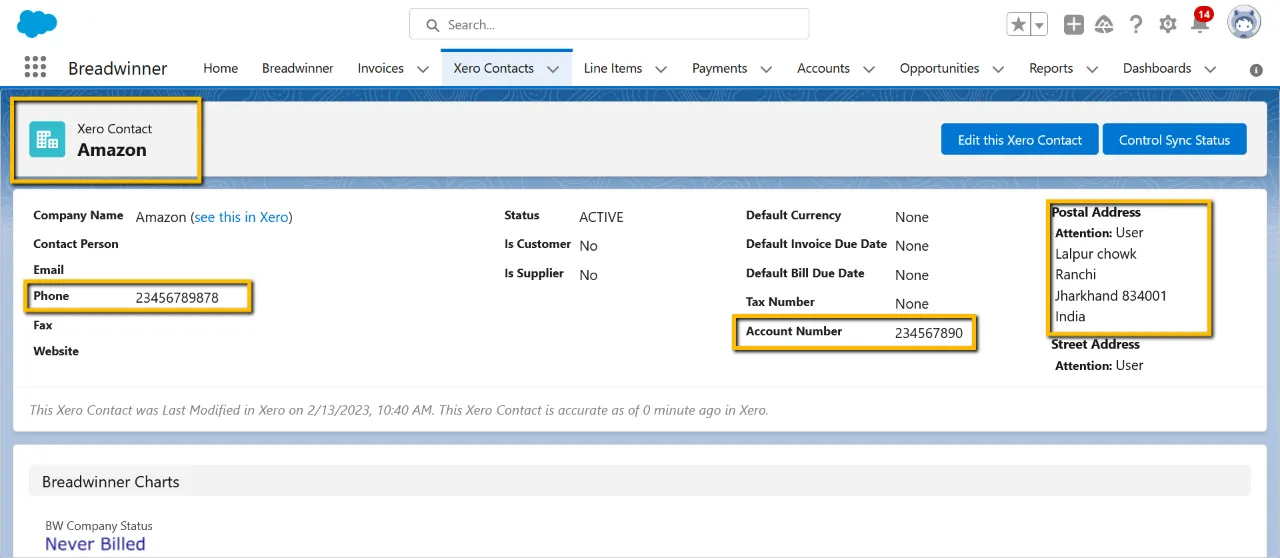
Task: Click the 'Lalpur chowk' address line
Action: click(x=1096, y=254)
